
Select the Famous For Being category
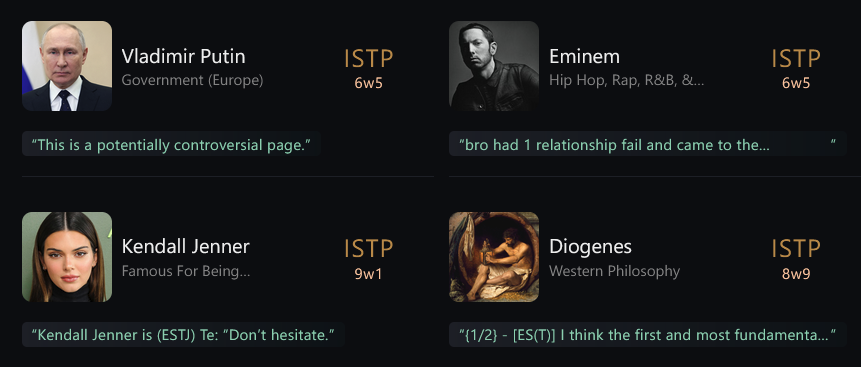pyautogui.click(x=186, y=271)
